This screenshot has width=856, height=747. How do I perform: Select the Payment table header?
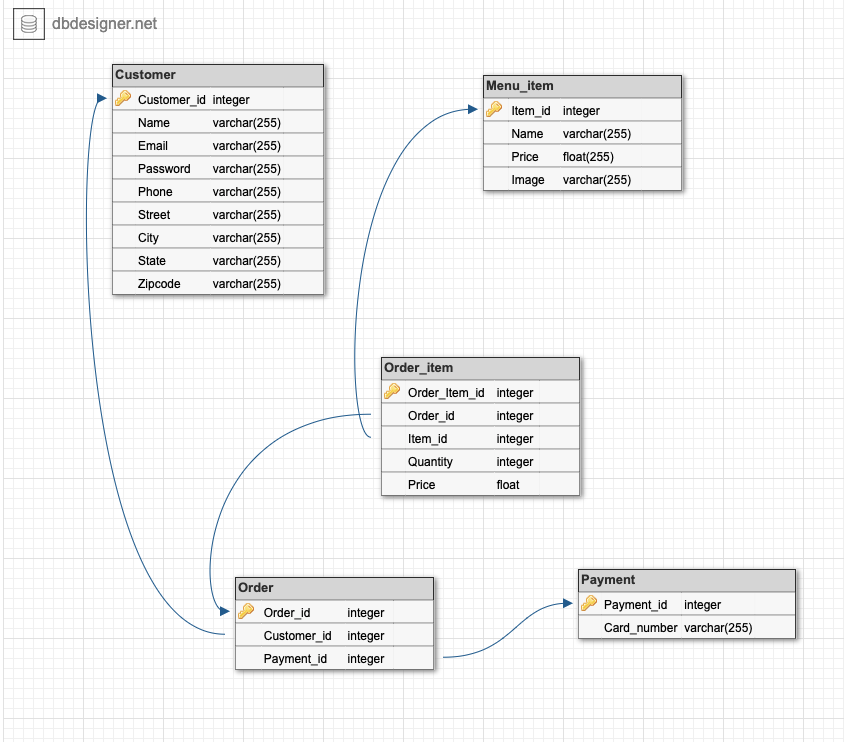pyautogui.click(x=687, y=580)
